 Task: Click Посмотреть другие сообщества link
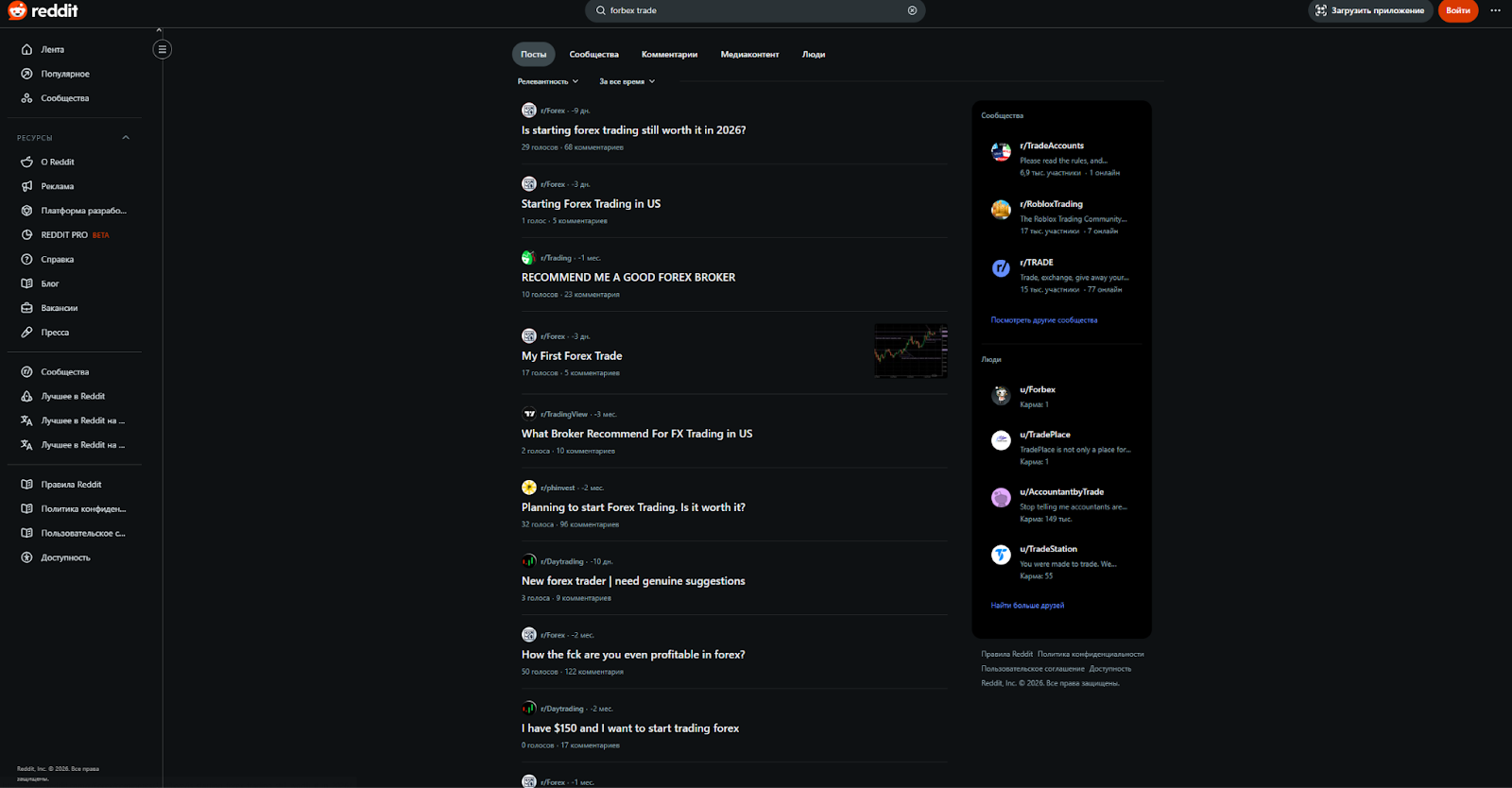pos(1043,320)
